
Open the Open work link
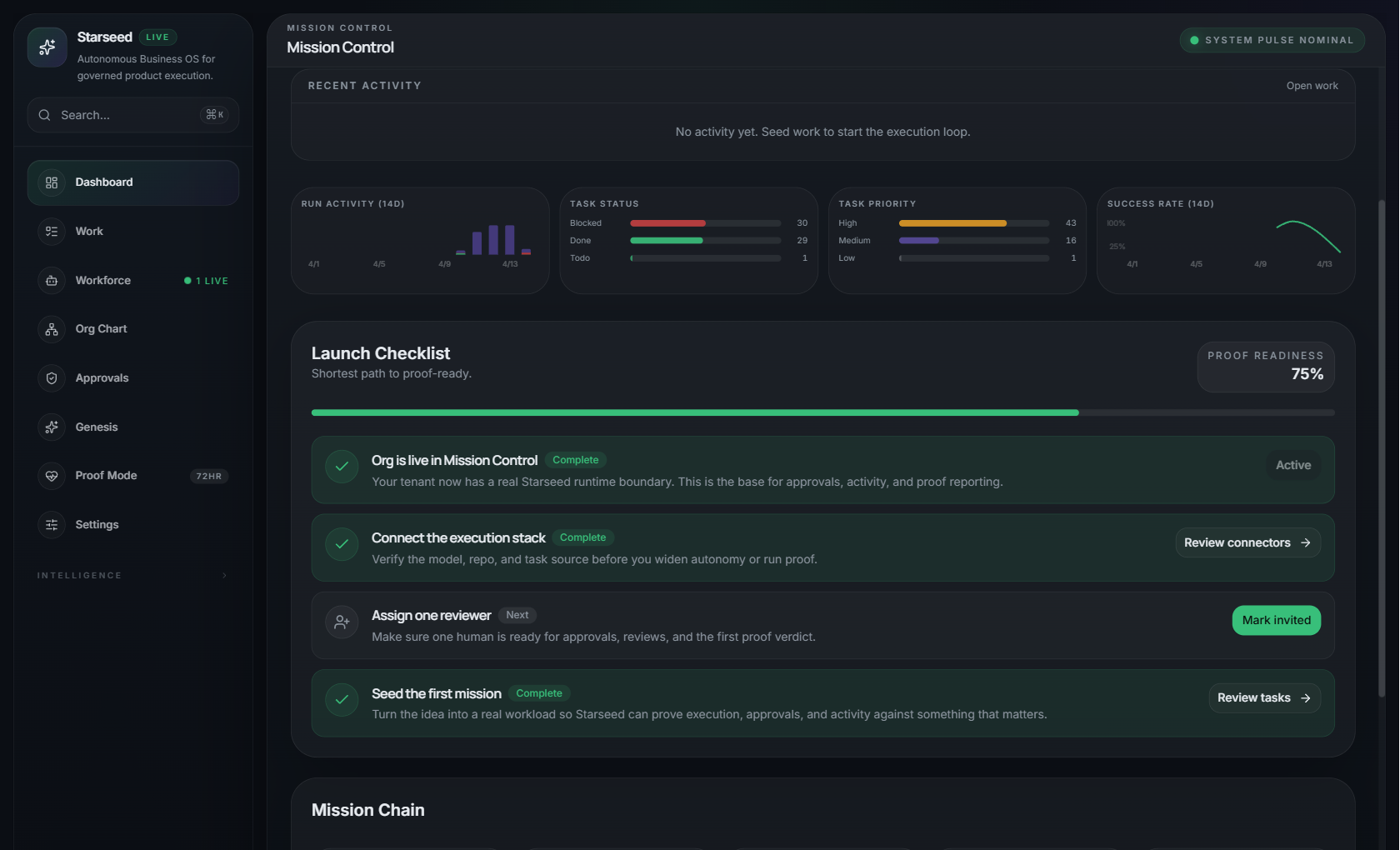coord(1312,86)
